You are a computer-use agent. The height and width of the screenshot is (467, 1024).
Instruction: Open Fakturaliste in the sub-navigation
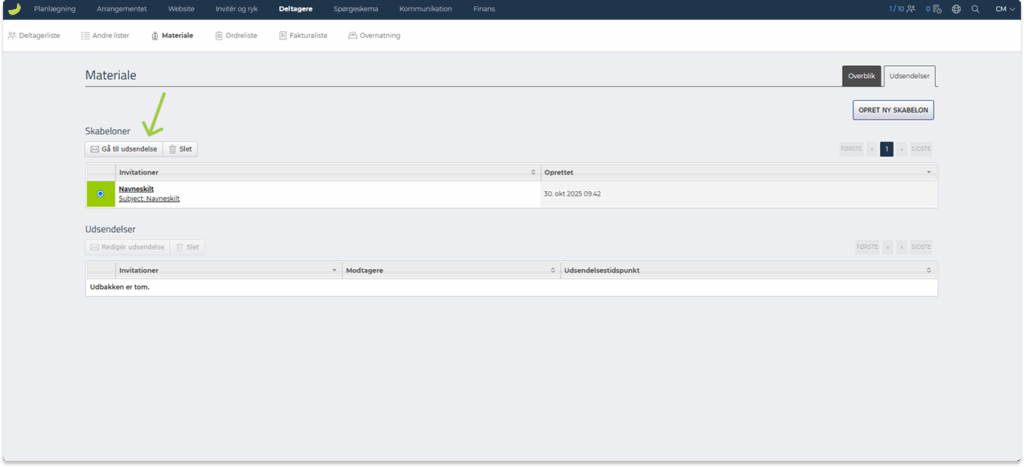[x=302, y=36]
